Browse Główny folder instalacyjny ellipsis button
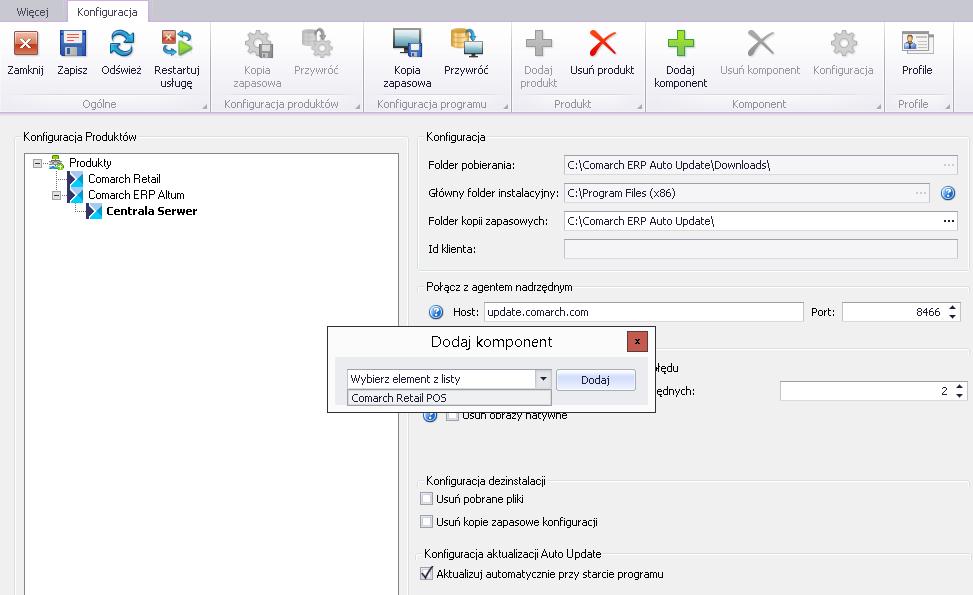 [x=921, y=193]
